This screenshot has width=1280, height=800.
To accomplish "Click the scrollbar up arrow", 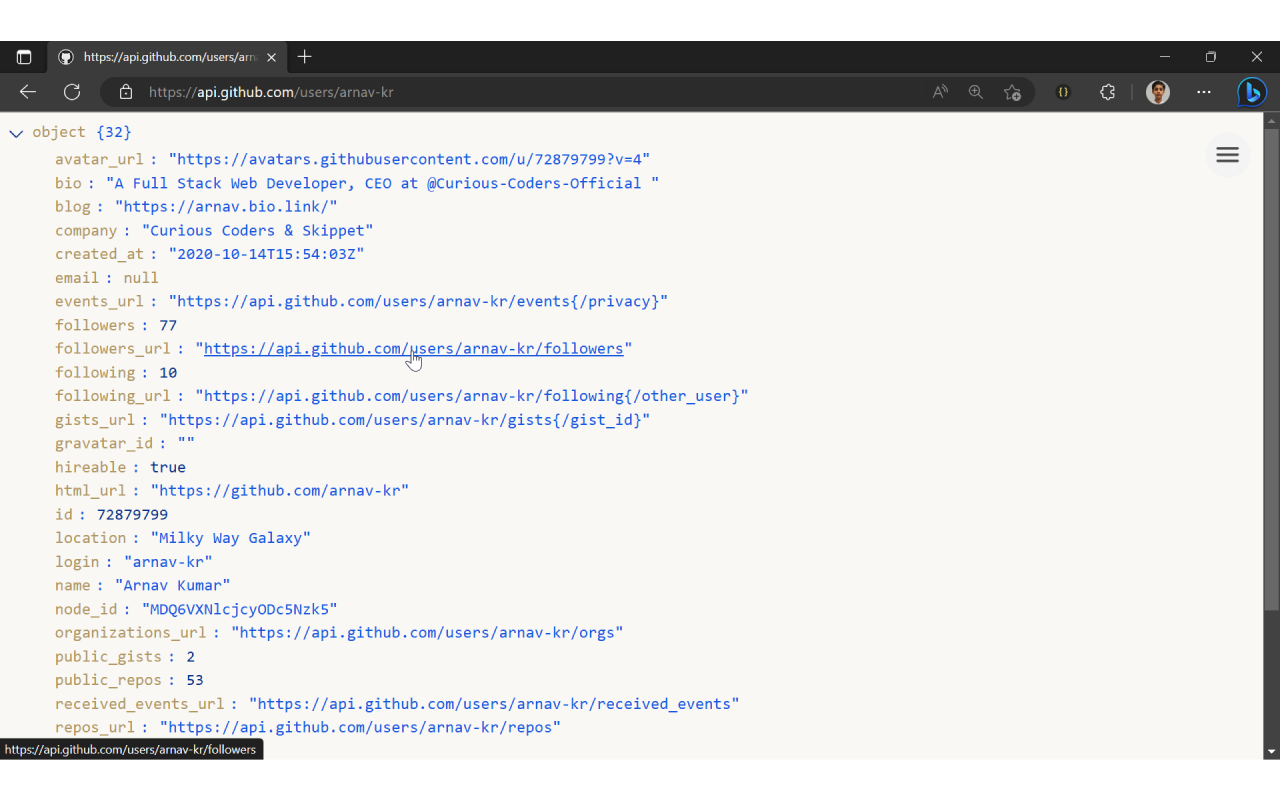I will click(1271, 120).
